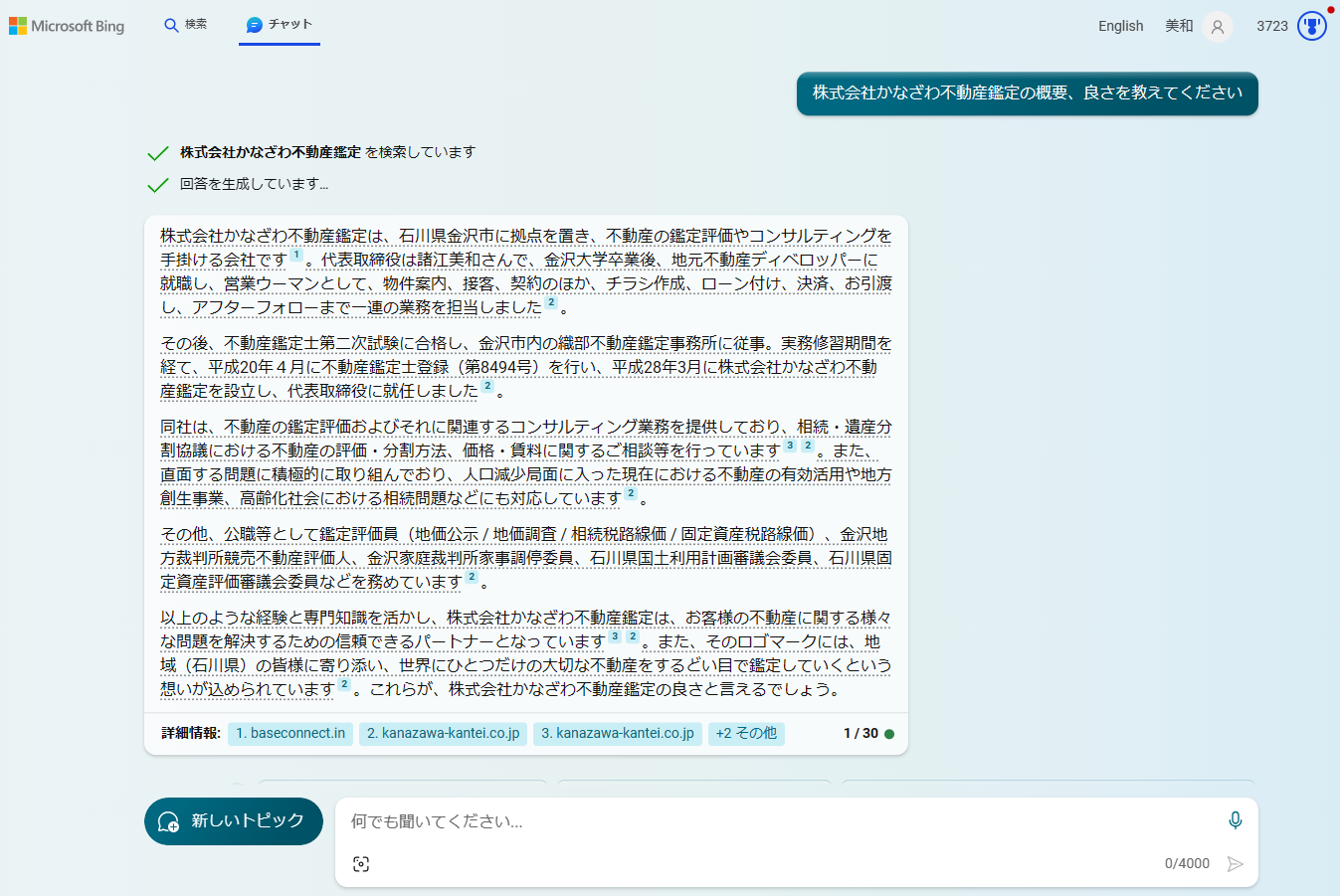Switch language to English
The image size is (1340, 896).
pyautogui.click(x=1120, y=26)
